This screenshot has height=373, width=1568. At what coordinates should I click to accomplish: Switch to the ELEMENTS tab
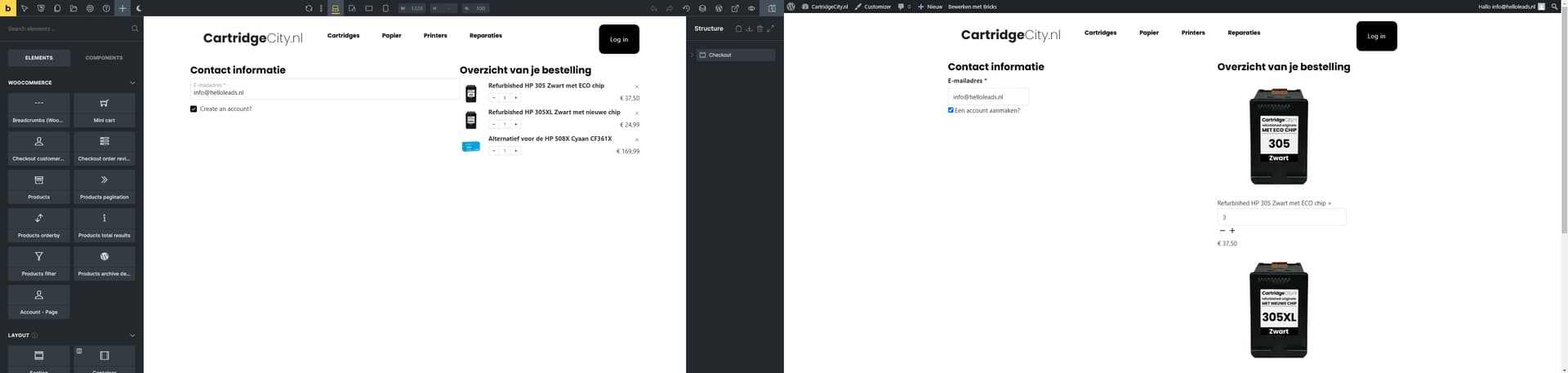[38, 58]
